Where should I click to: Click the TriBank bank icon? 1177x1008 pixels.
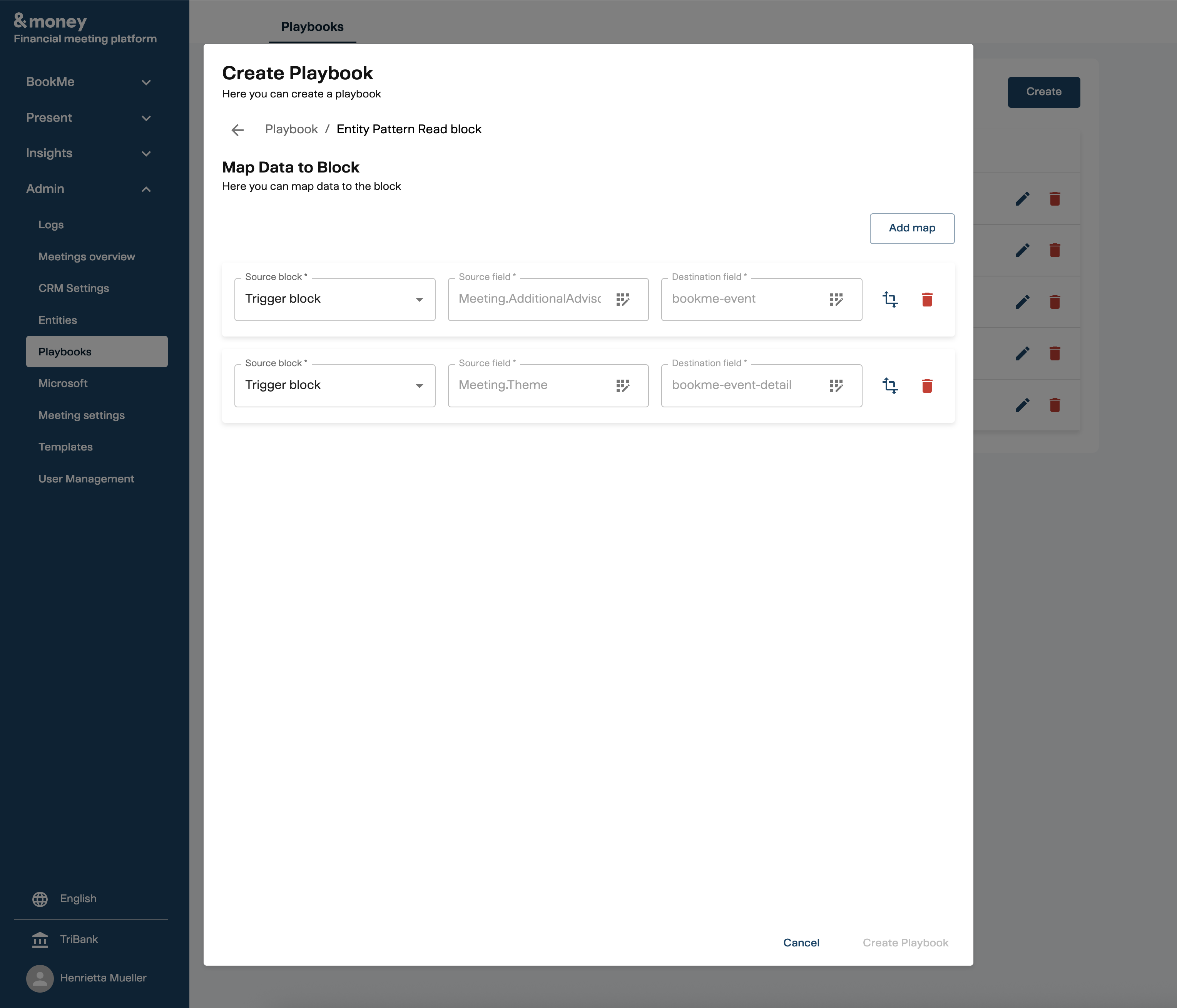click(x=40, y=939)
